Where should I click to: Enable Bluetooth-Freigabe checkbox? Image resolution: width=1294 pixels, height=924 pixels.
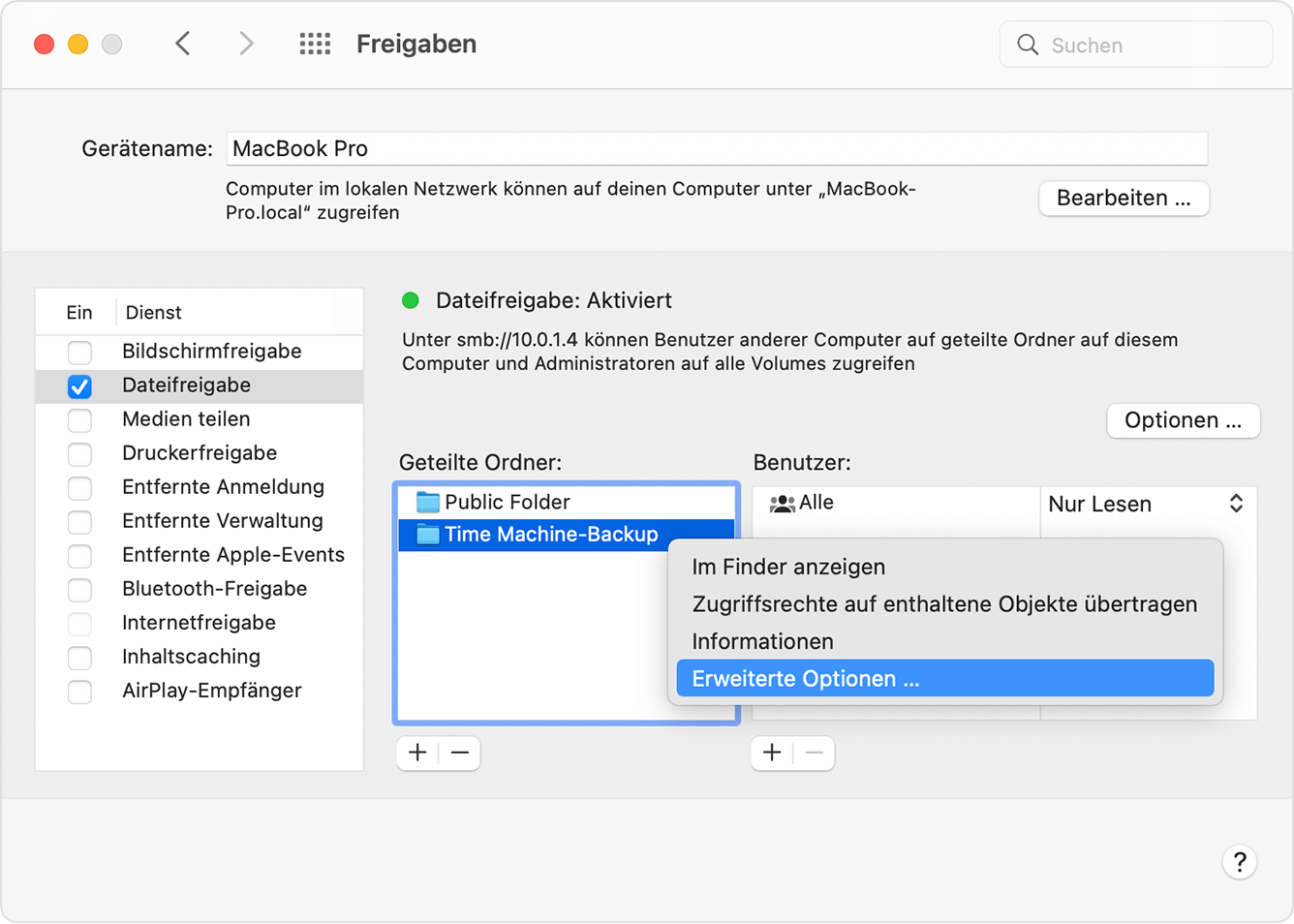79,589
